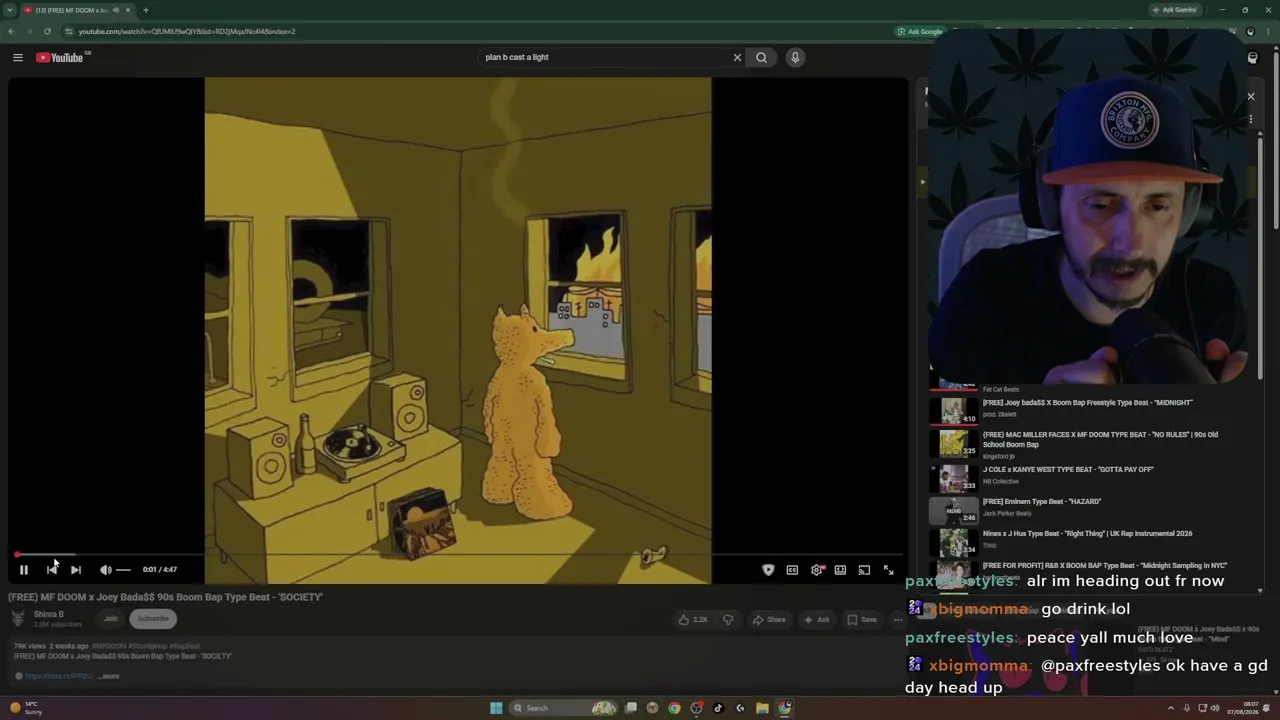Show hidden system tray icons
1280x720 pixels.
(1171, 709)
